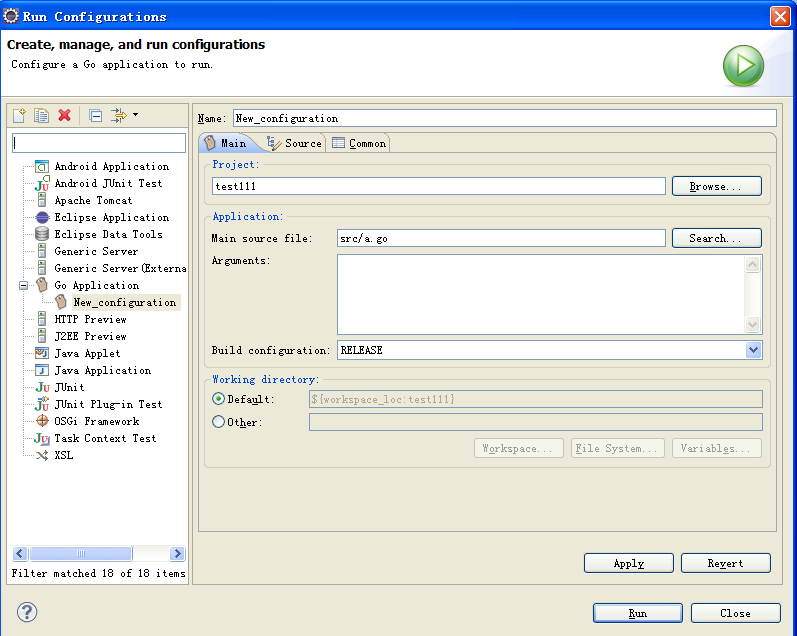Click the Arguments text area
Image resolution: width=797 pixels, height=636 pixels.
540,293
